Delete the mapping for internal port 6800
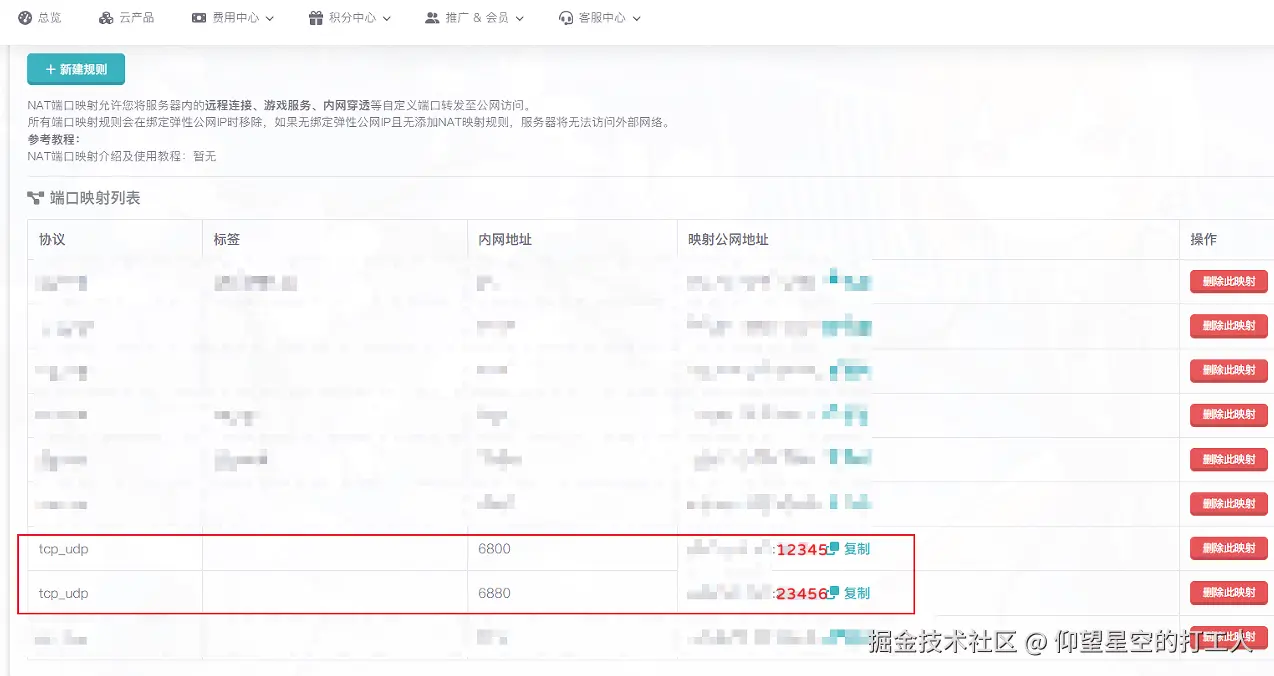The width and height of the screenshot is (1274, 676). [1228, 548]
